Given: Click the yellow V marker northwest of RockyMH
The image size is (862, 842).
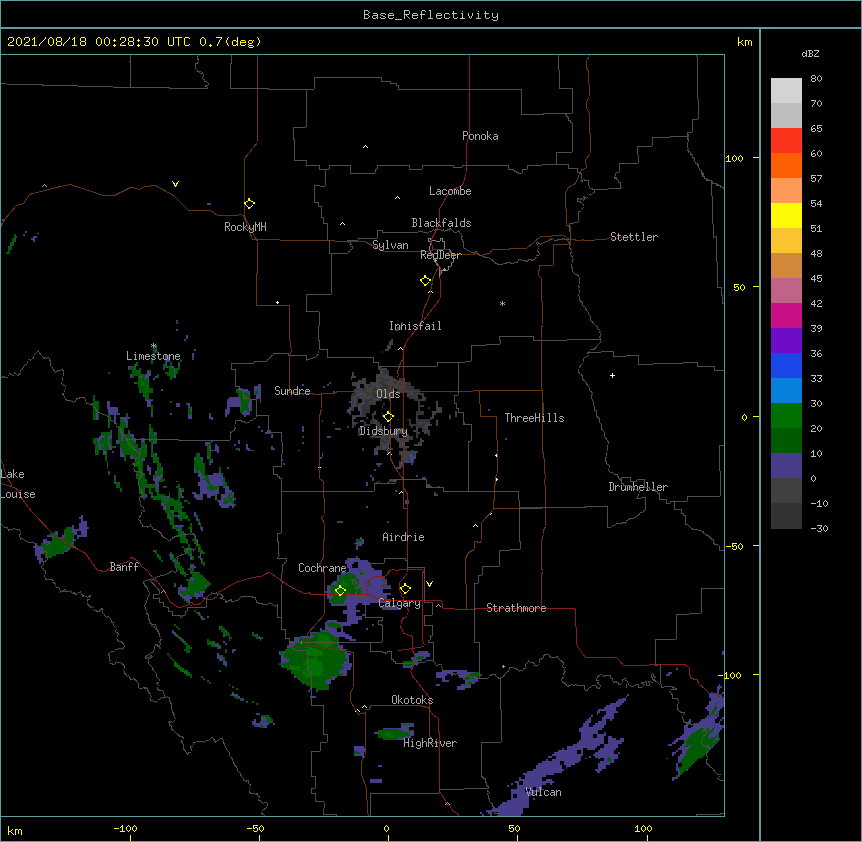Looking at the screenshot, I should click(175, 184).
